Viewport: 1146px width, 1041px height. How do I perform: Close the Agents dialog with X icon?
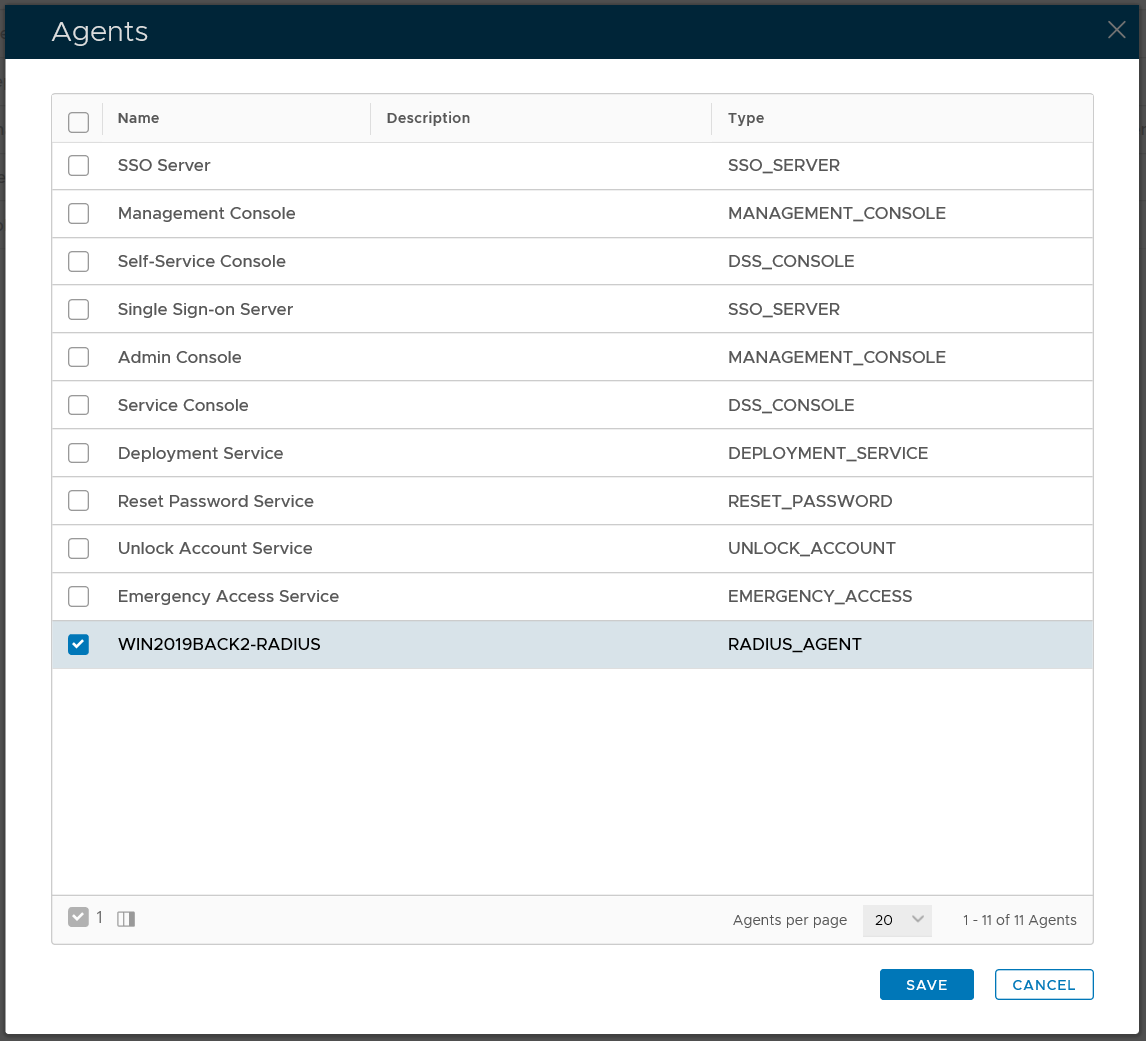point(1116,30)
